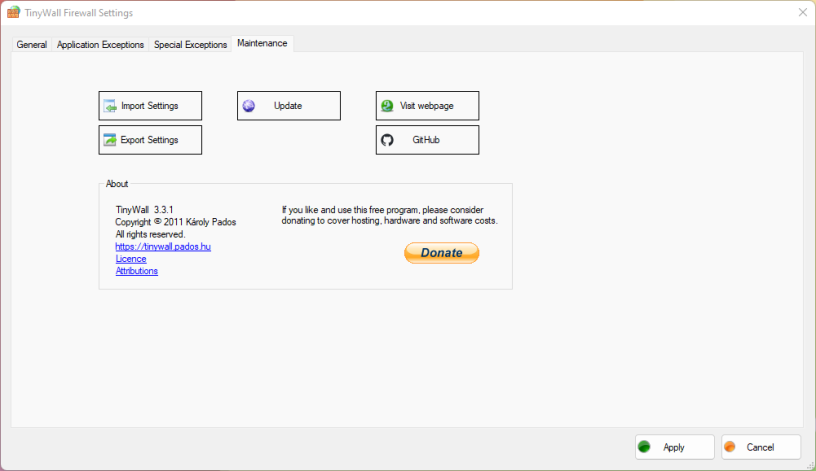Click the All rights reserved text

150,234
